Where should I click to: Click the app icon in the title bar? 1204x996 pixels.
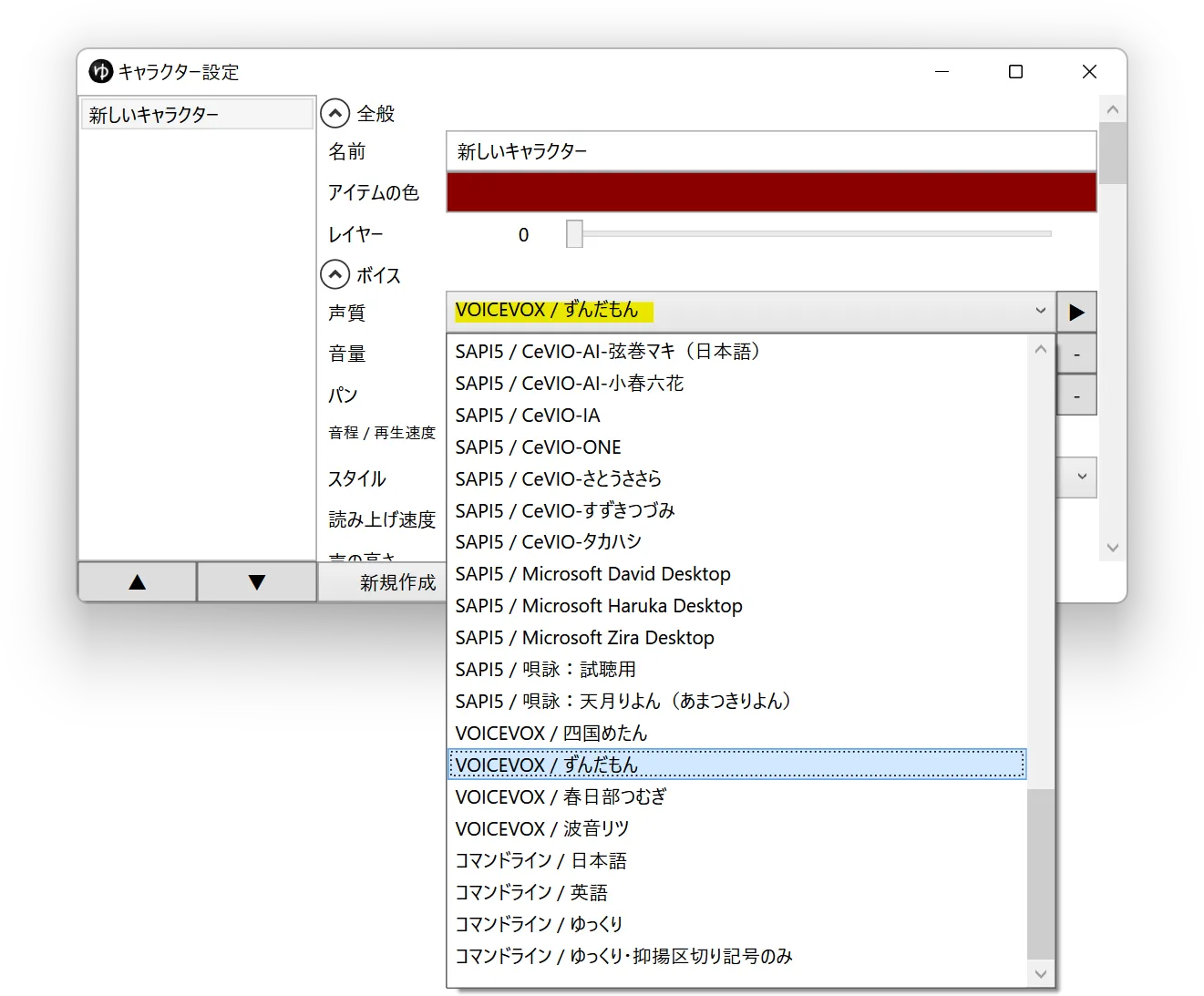101,71
